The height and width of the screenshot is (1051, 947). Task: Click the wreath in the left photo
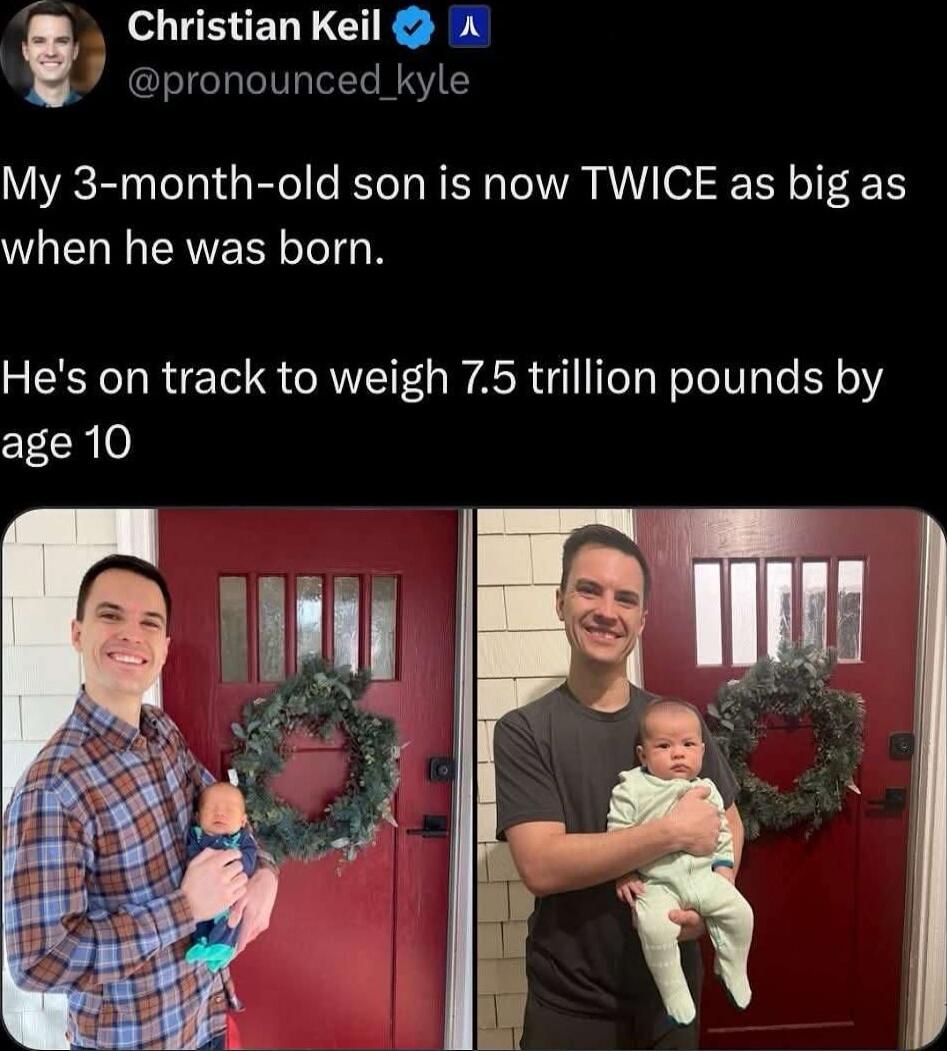coord(314,759)
